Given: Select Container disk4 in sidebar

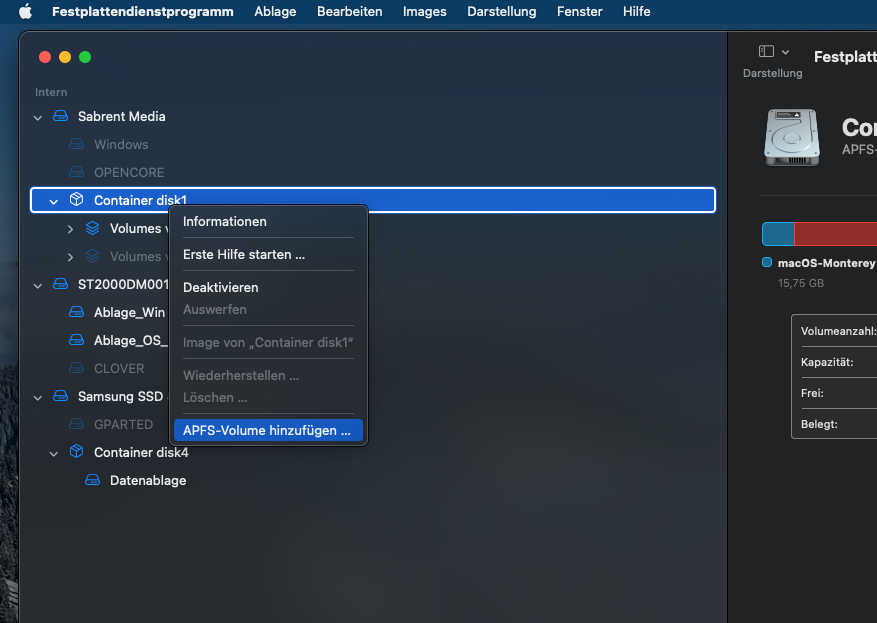Looking at the screenshot, I should (141, 452).
